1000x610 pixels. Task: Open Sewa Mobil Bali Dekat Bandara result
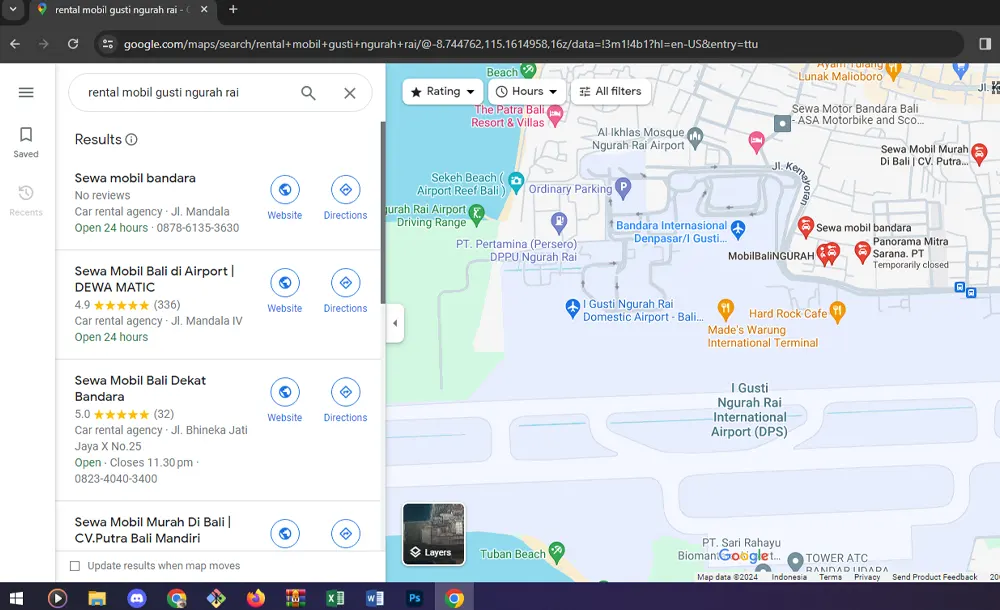tap(140, 388)
